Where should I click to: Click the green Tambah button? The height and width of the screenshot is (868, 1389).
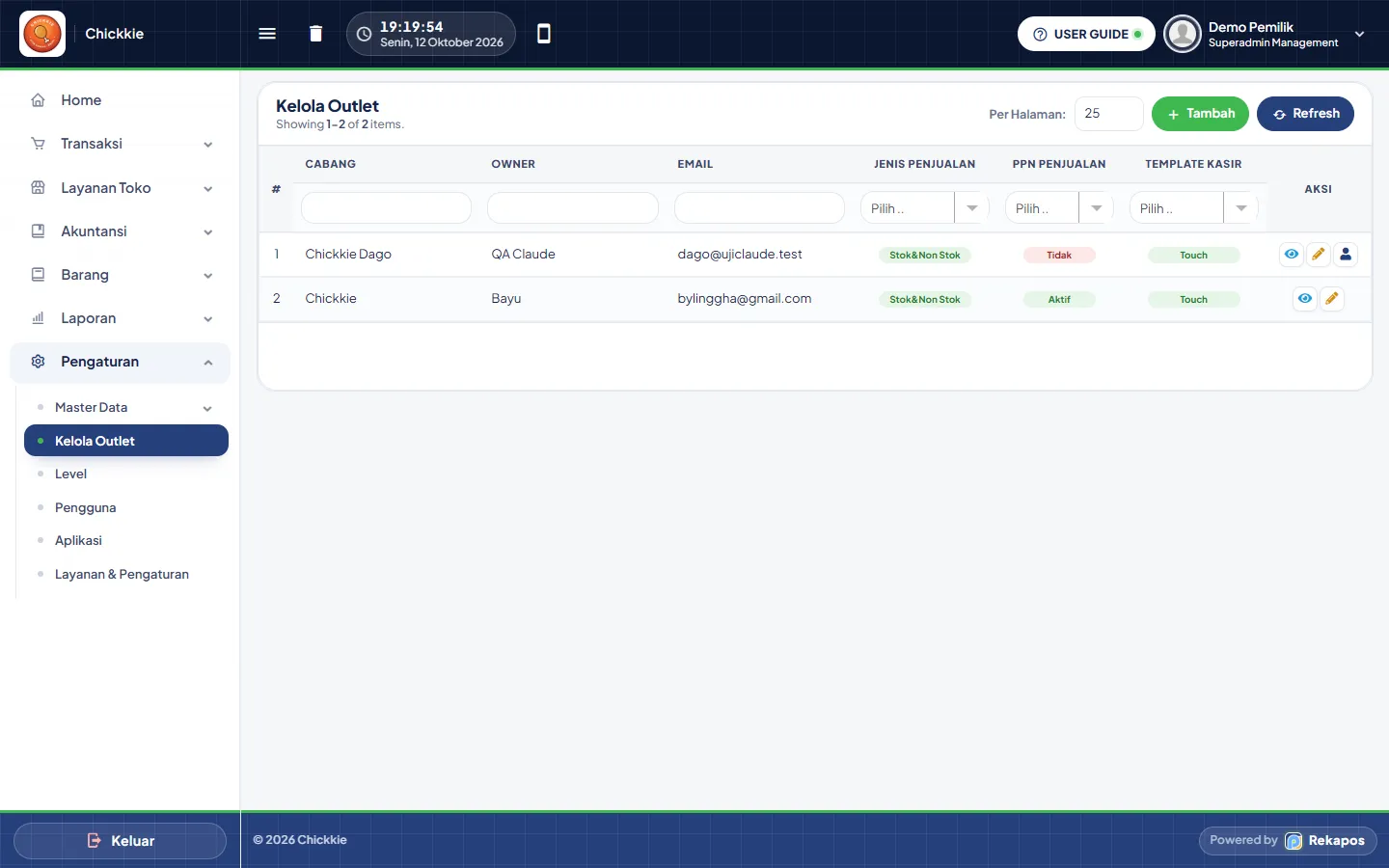pos(1200,114)
